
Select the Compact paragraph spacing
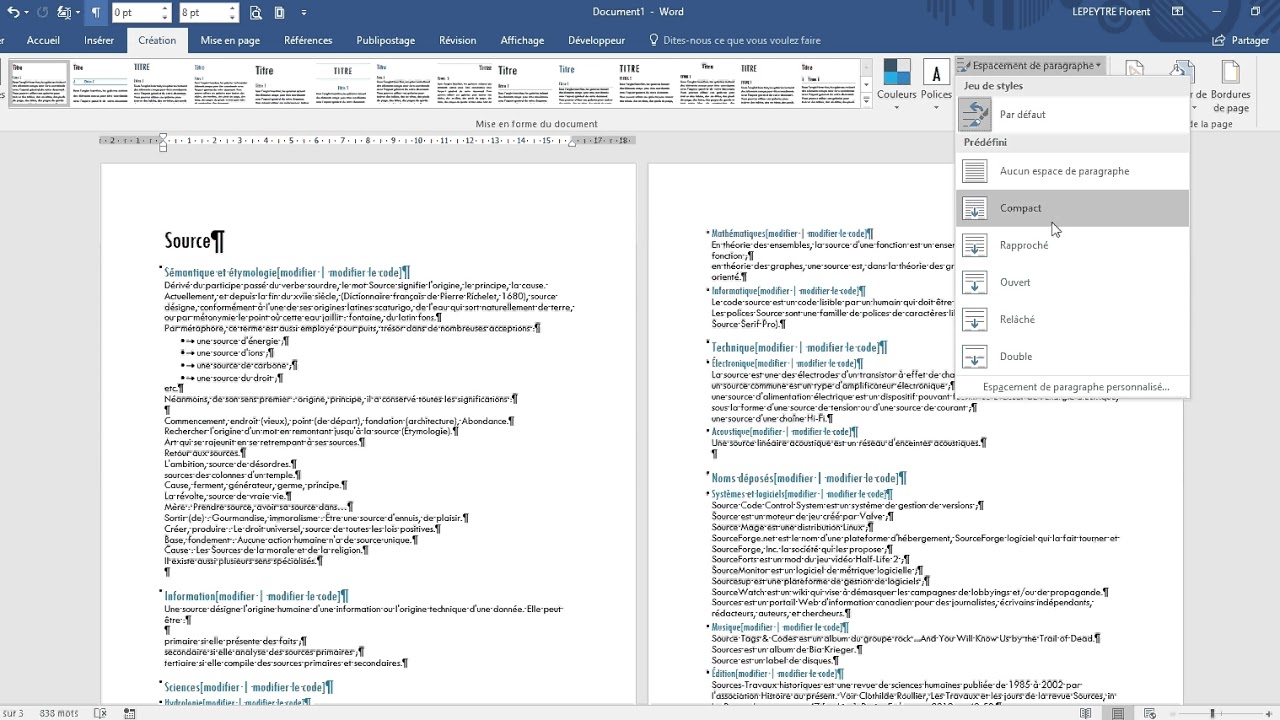tap(1072, 208)
